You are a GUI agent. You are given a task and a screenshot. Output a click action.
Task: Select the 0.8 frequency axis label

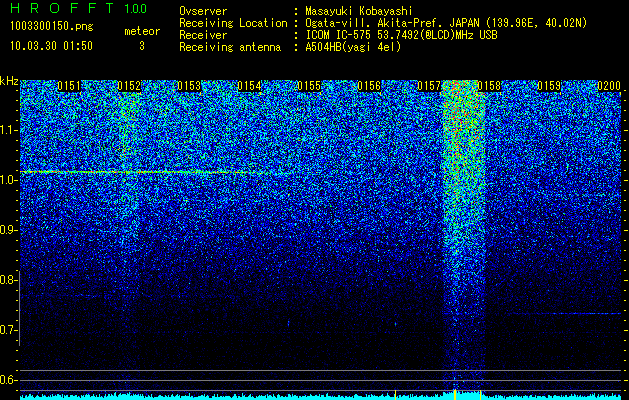coord(7,280)
